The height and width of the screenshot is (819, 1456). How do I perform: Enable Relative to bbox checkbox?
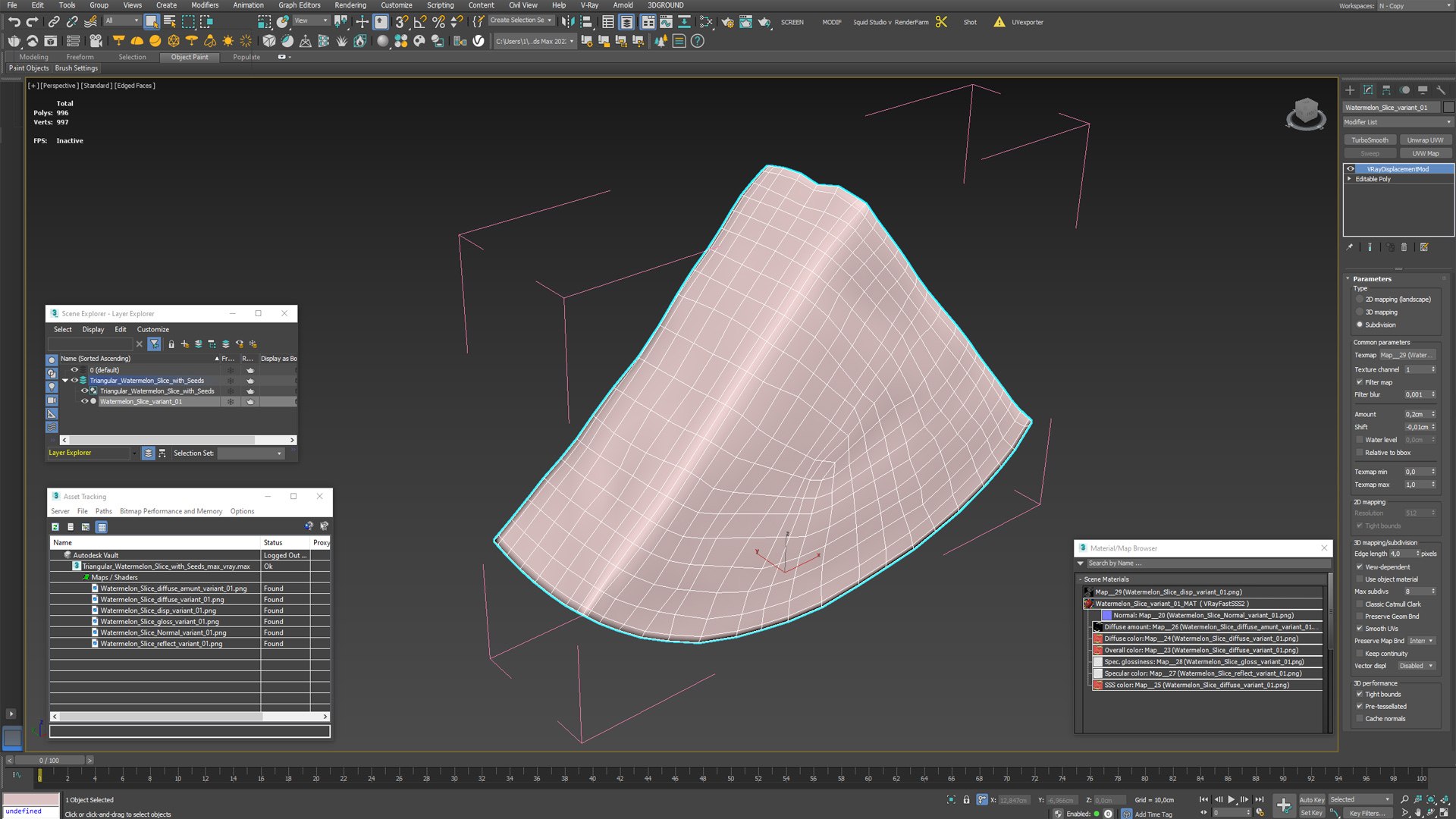tap(1360, 453)
